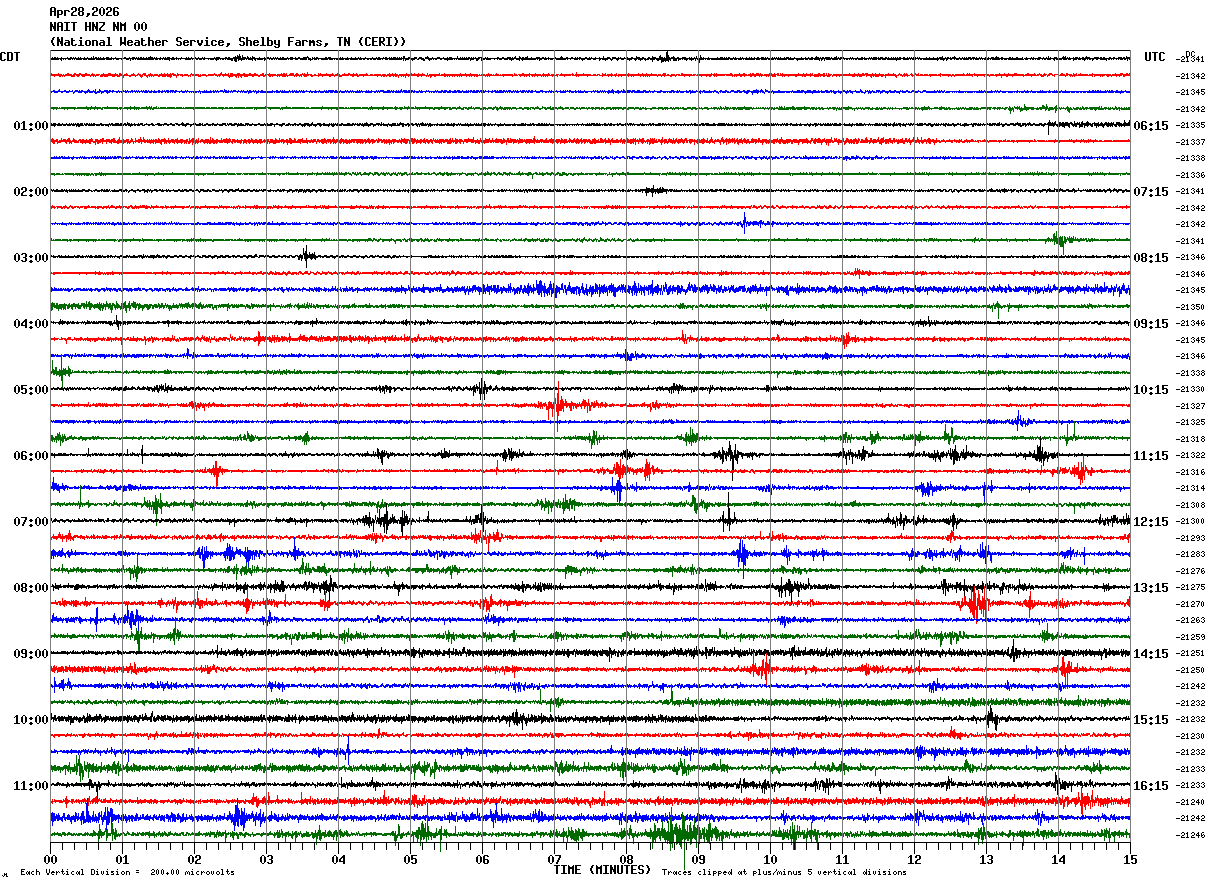Image resolution: width=1210 pixels, height=886 pixels.
Task: Select DC offset value -21336
Action: point(1191,175)
